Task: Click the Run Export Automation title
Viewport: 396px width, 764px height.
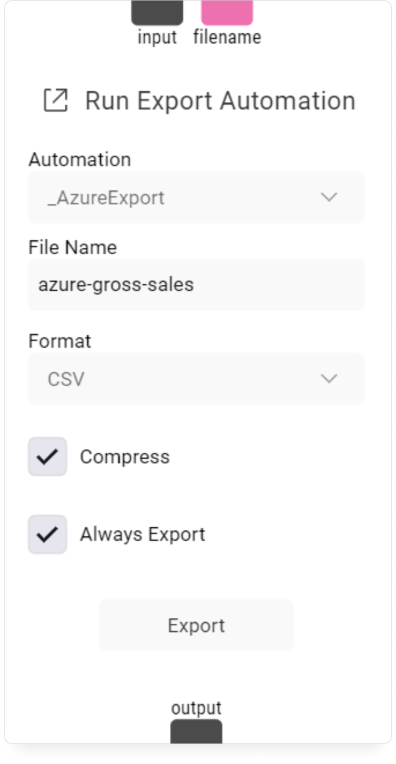Action: [x=220, y=101]
